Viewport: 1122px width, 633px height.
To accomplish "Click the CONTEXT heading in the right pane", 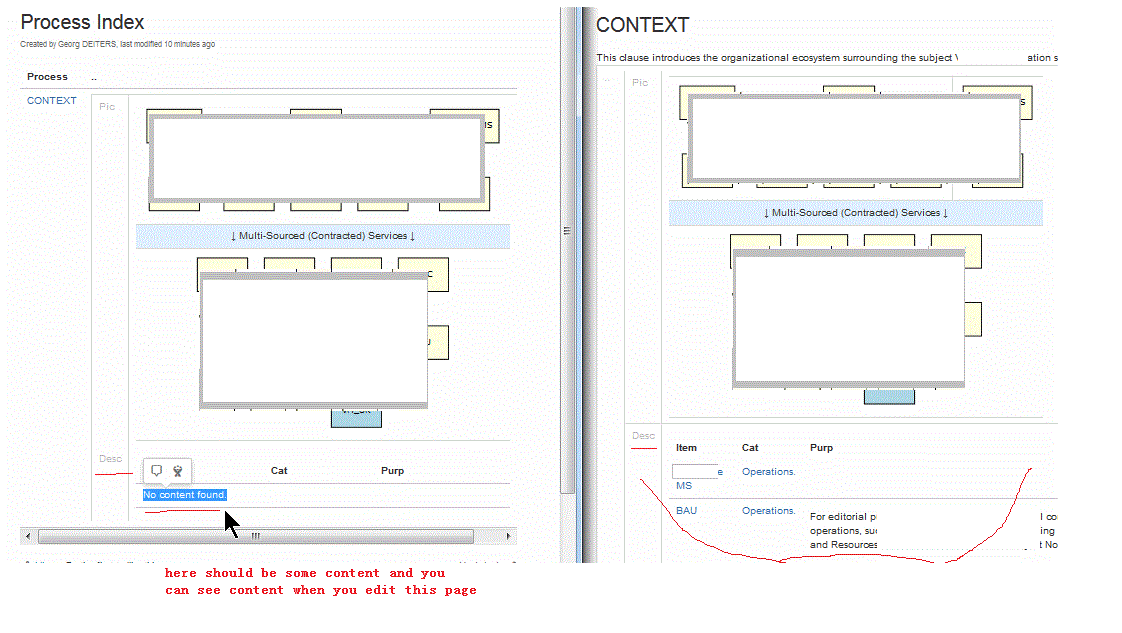I will point(642,25).
